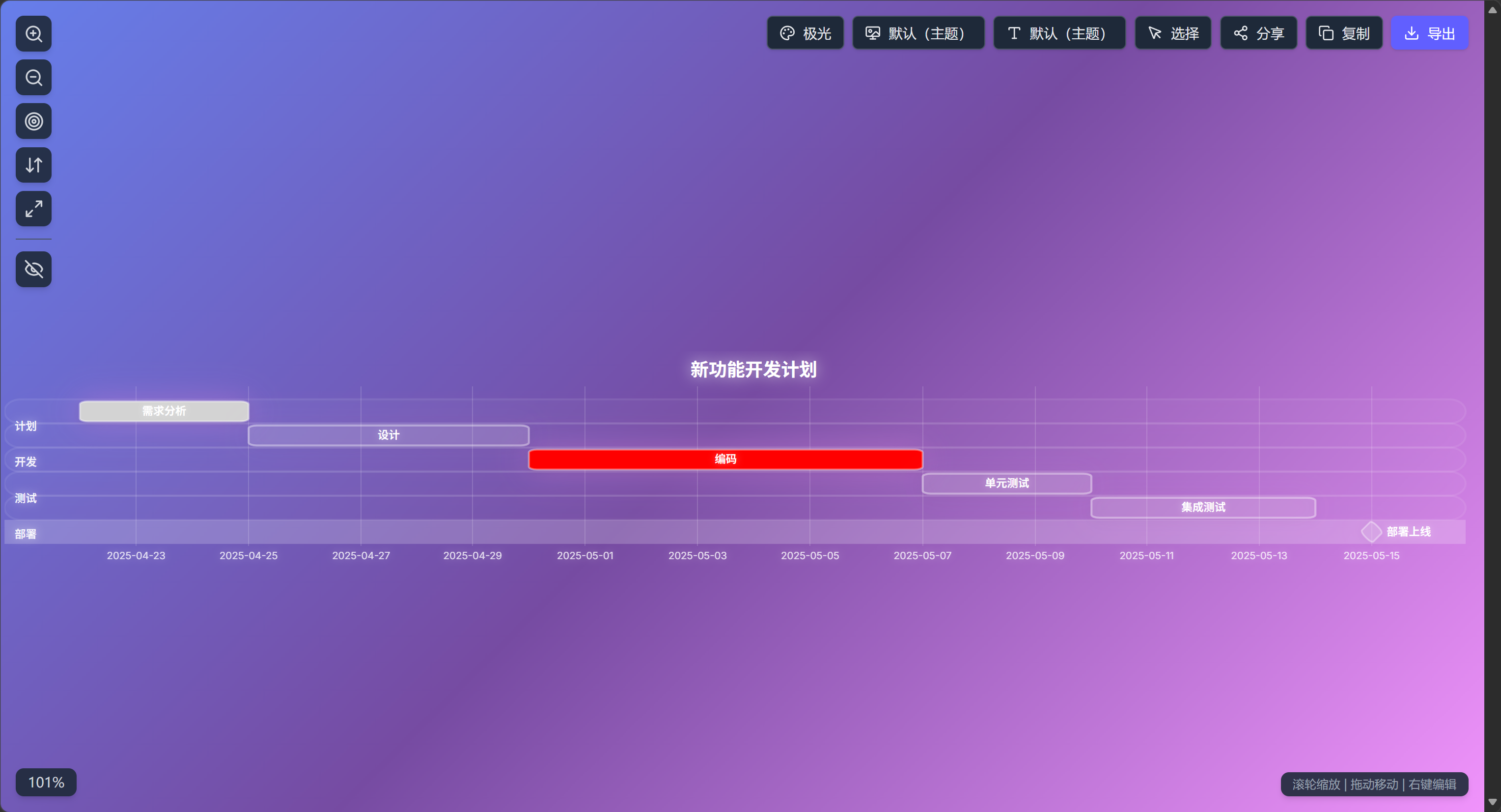This screenshot has height=812, width=1501.
Task: Open the background 默认（主题） image dropdown
Action: point(918,33)
